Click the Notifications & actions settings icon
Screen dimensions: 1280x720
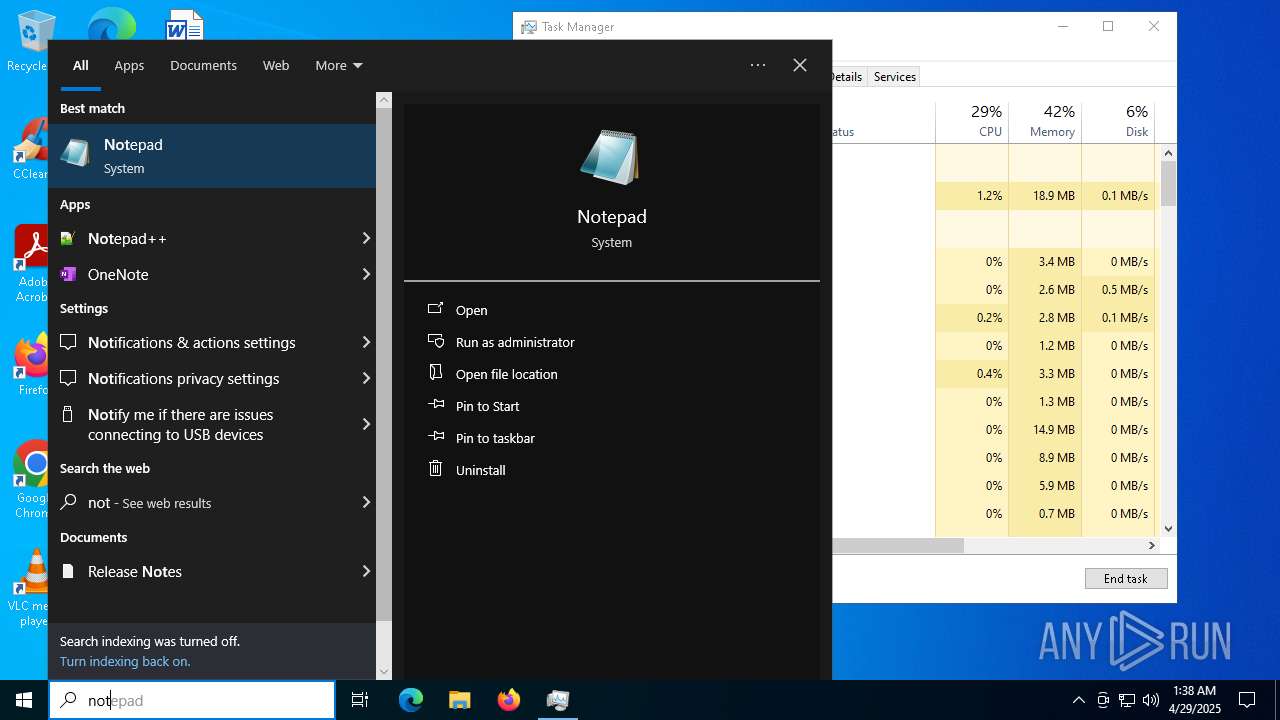pos(68,342)
